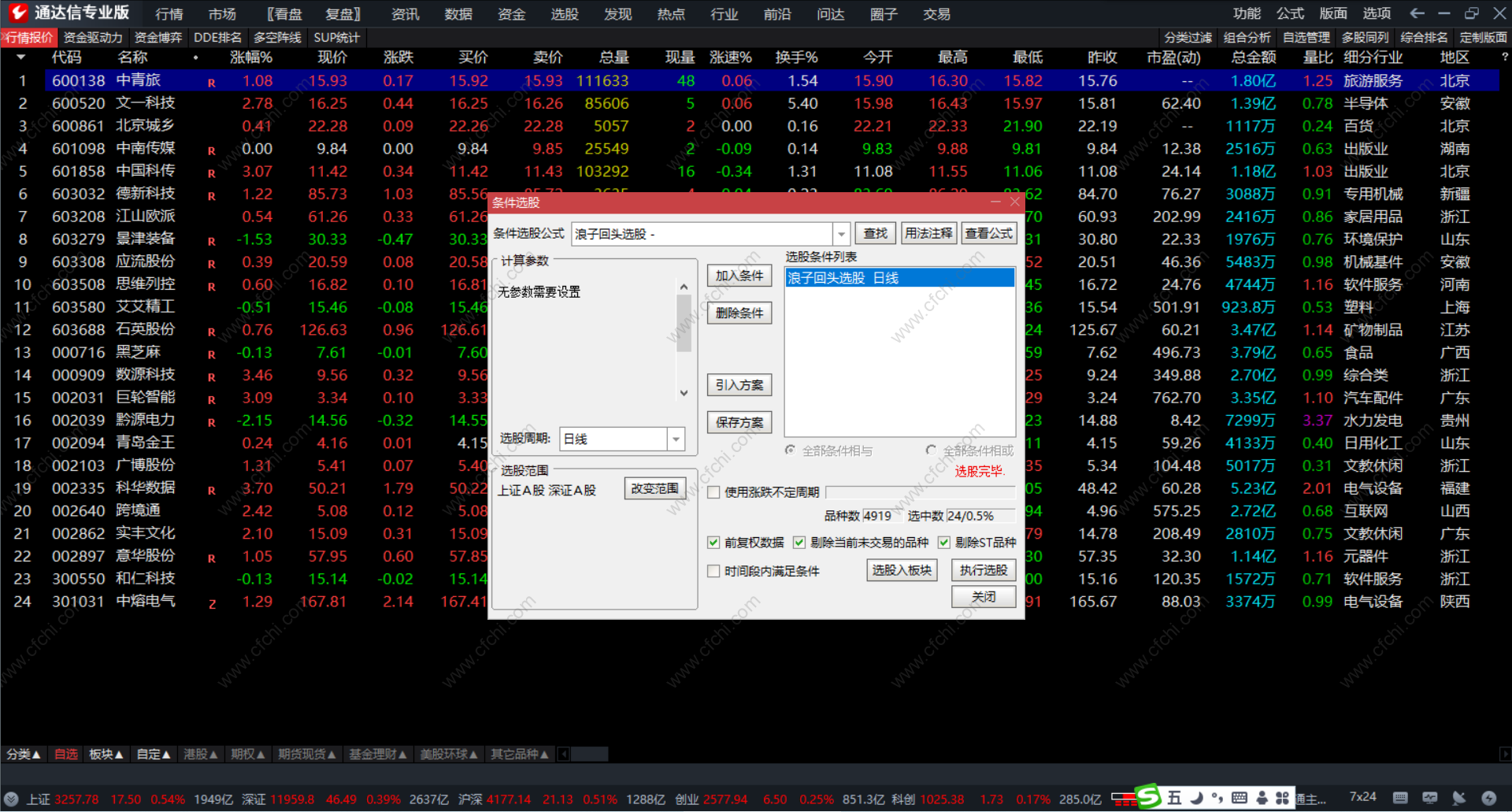
Task: Click the moon icon on the IME bar
Action: (x=1196, y=798)
